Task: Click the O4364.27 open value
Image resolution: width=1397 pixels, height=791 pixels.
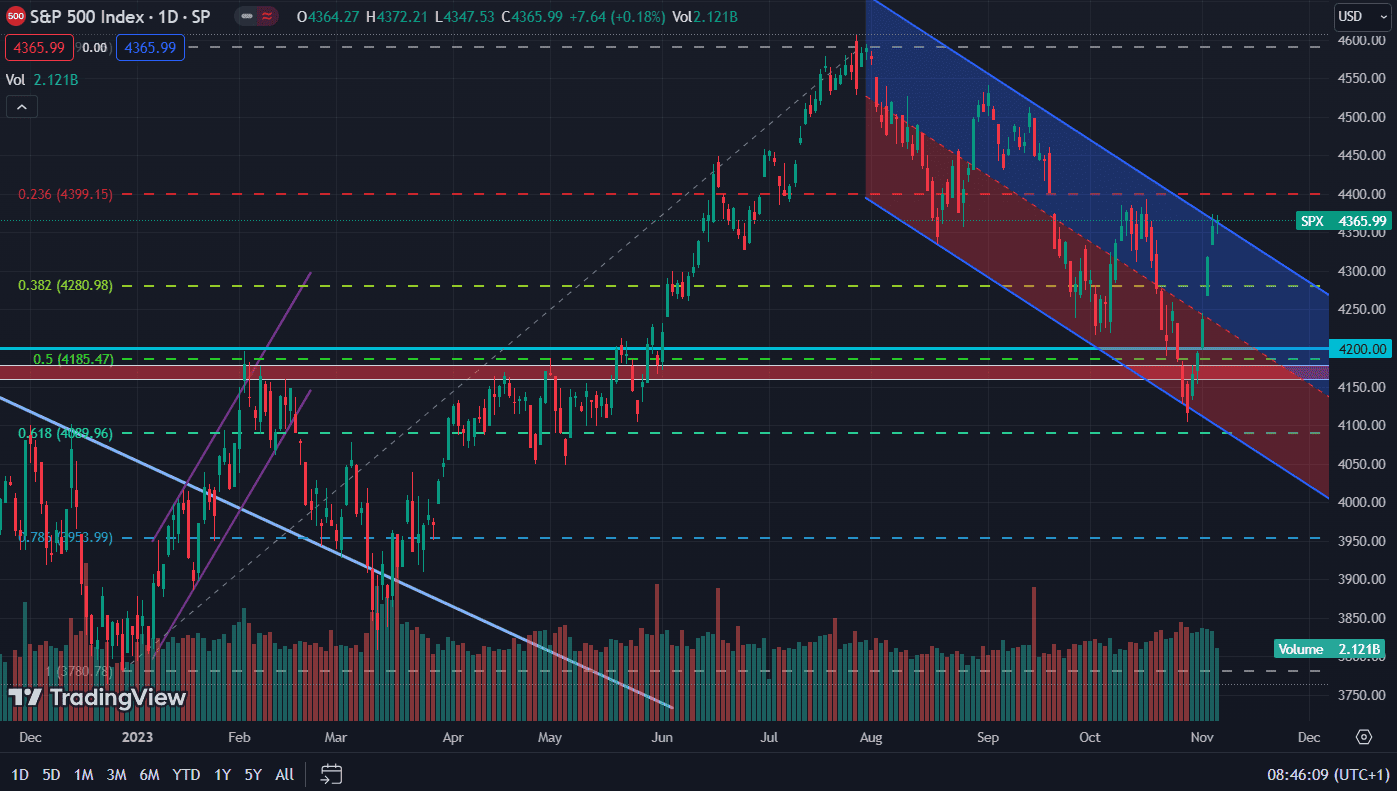Action: click(x=329, y=16)
